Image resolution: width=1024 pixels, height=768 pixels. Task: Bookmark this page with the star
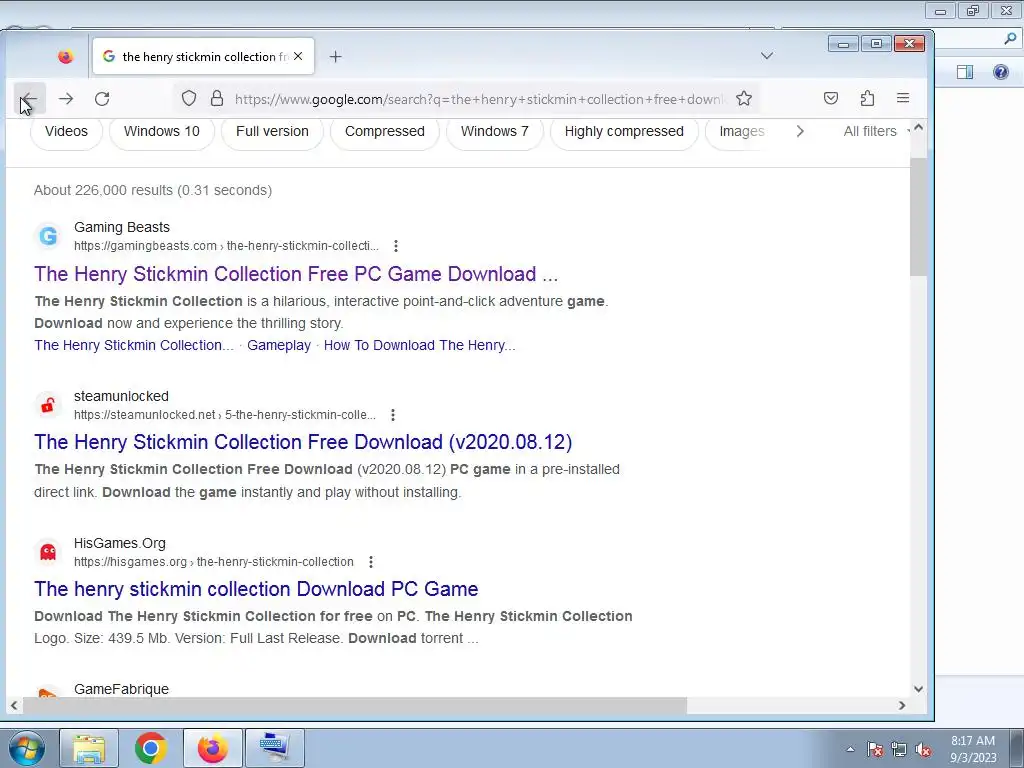click(x=744, y=99)
